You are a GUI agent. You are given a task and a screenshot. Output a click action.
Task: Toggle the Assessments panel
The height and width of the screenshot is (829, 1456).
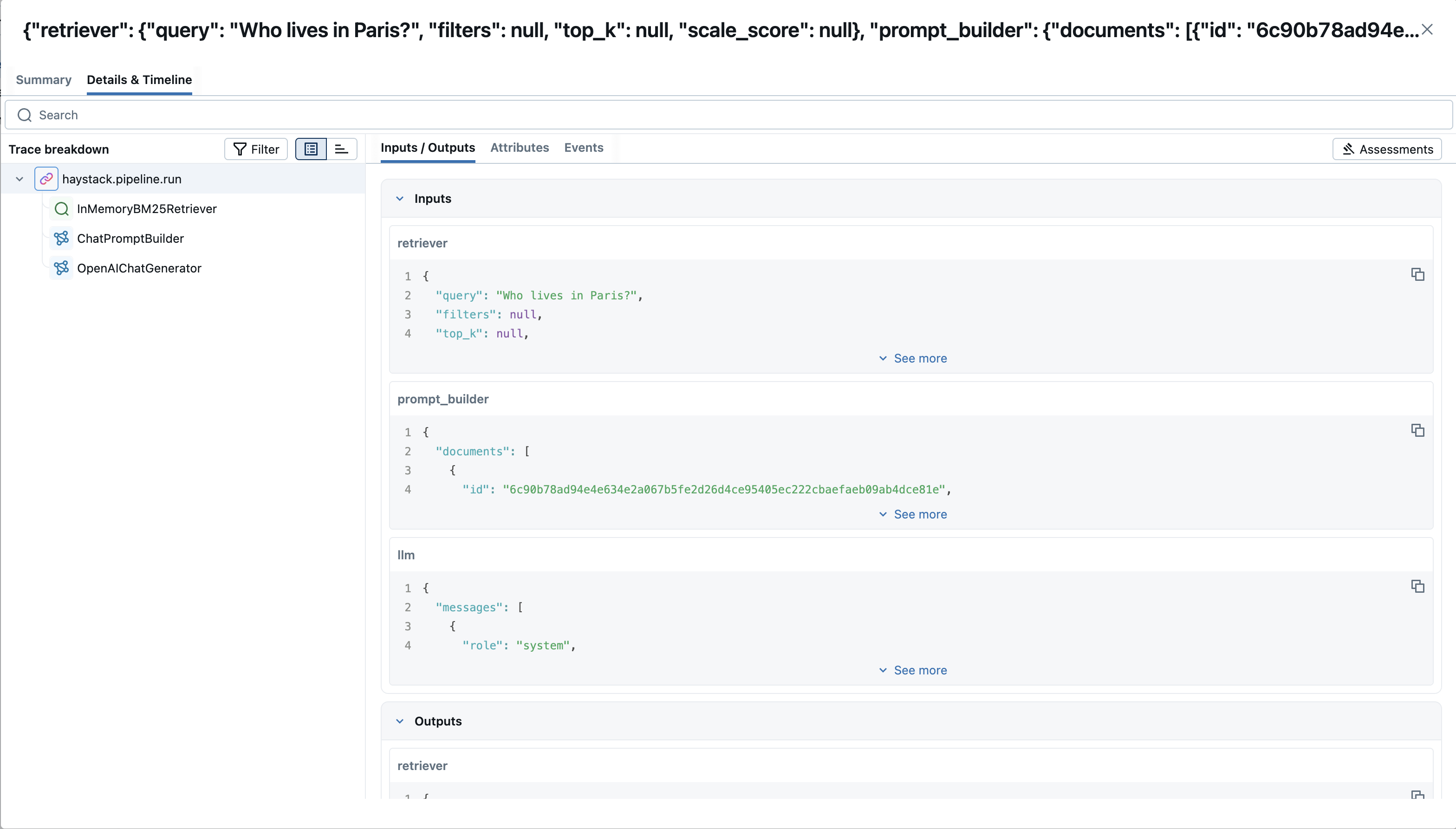pos(1386,149)
